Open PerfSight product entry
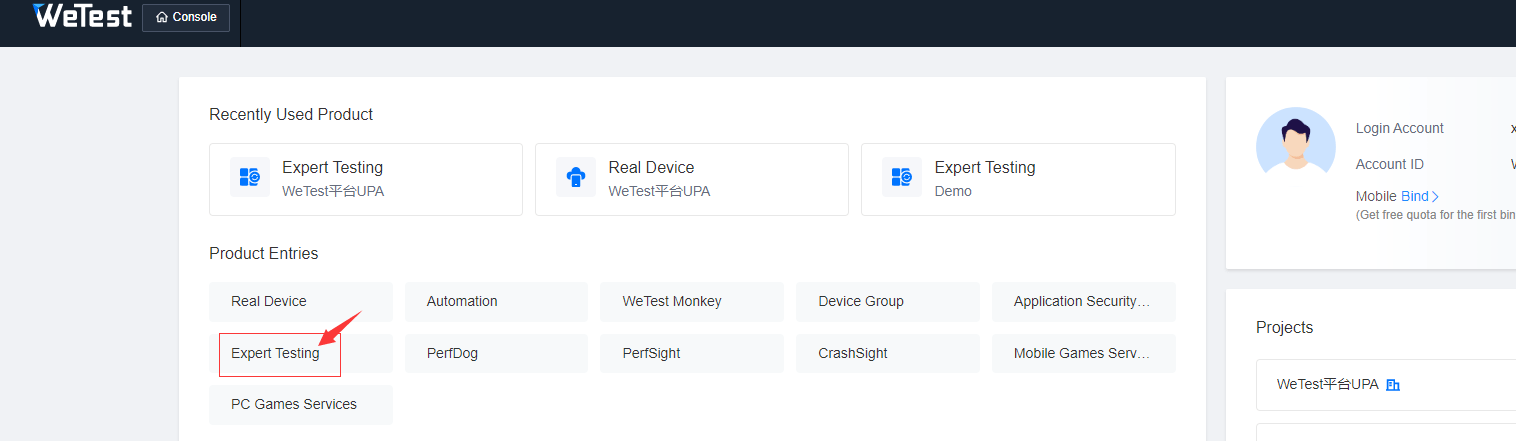1516x441 pixels. coord(692,353)
